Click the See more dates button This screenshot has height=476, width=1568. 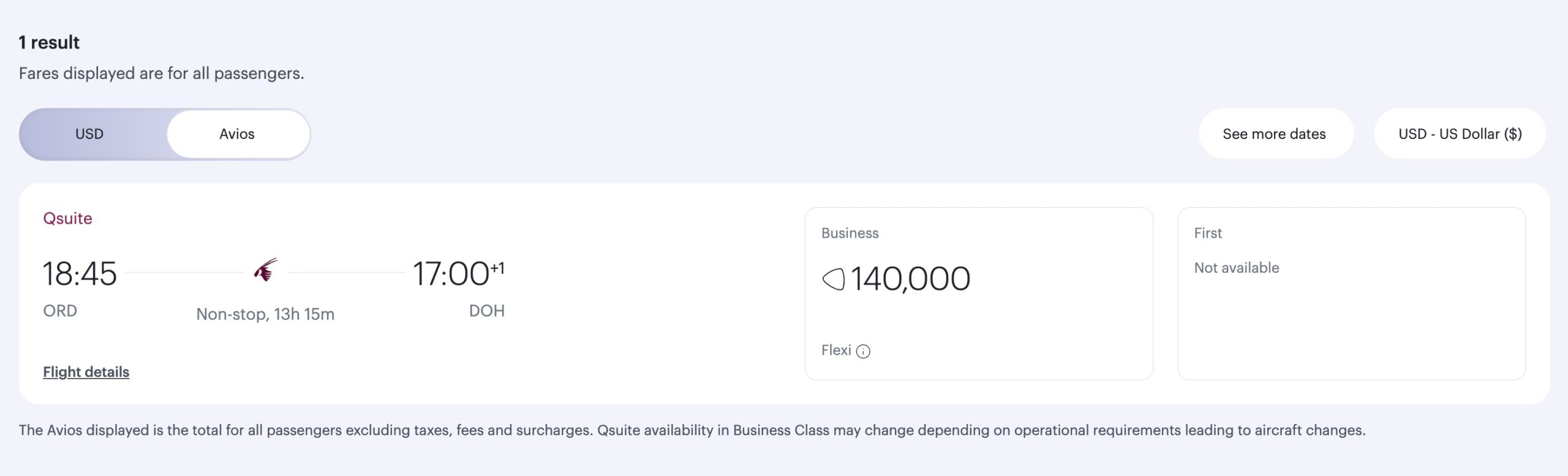pyautogui.click(x=1274, y=134)
